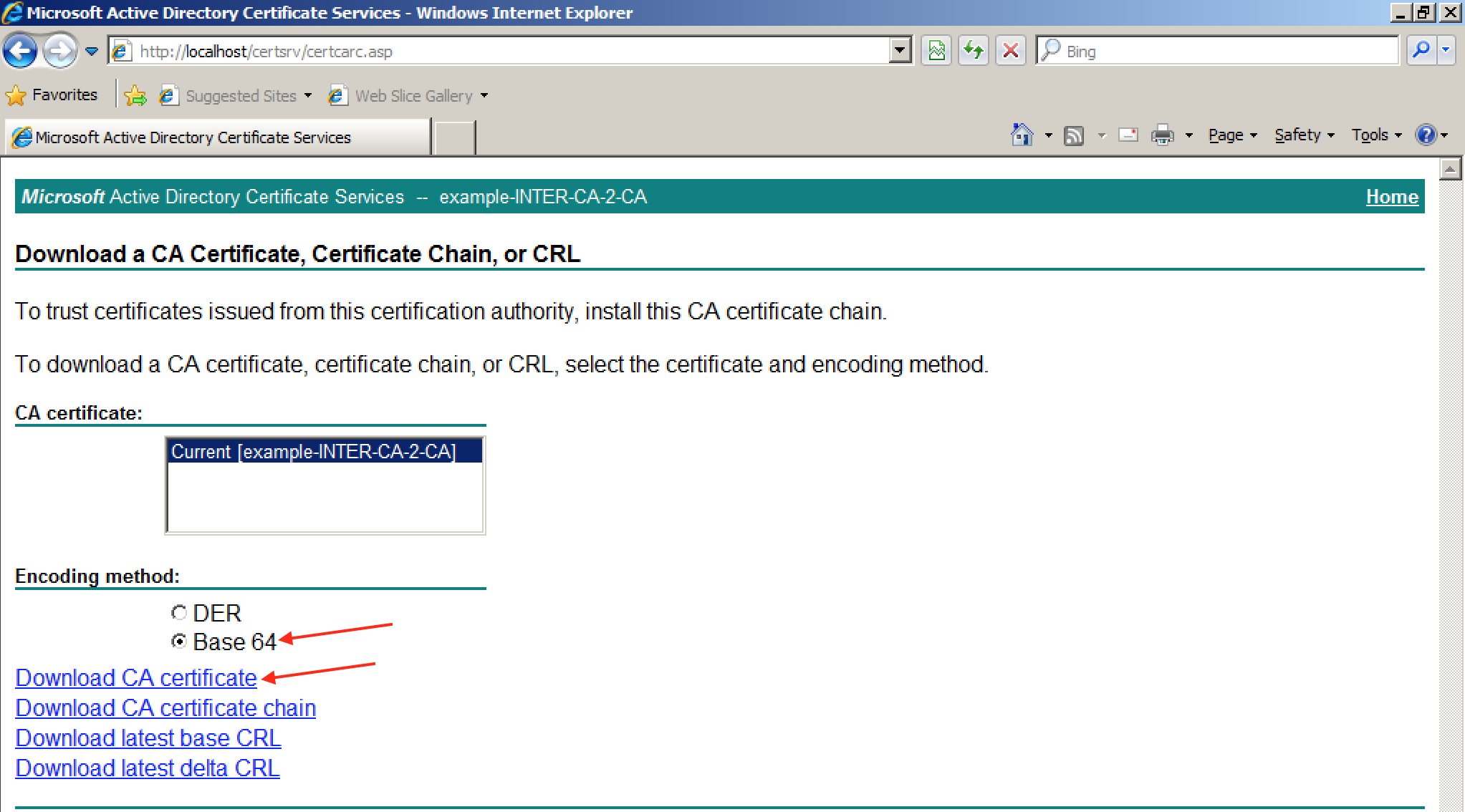Click the red Stop loading icon

click(x=1010, y=51)
